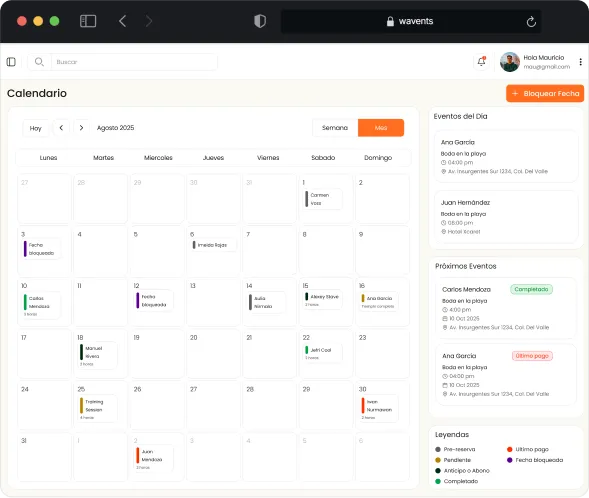
Task: Go to next month chevron
Action: pyautogui.click(x=81, y=128)
